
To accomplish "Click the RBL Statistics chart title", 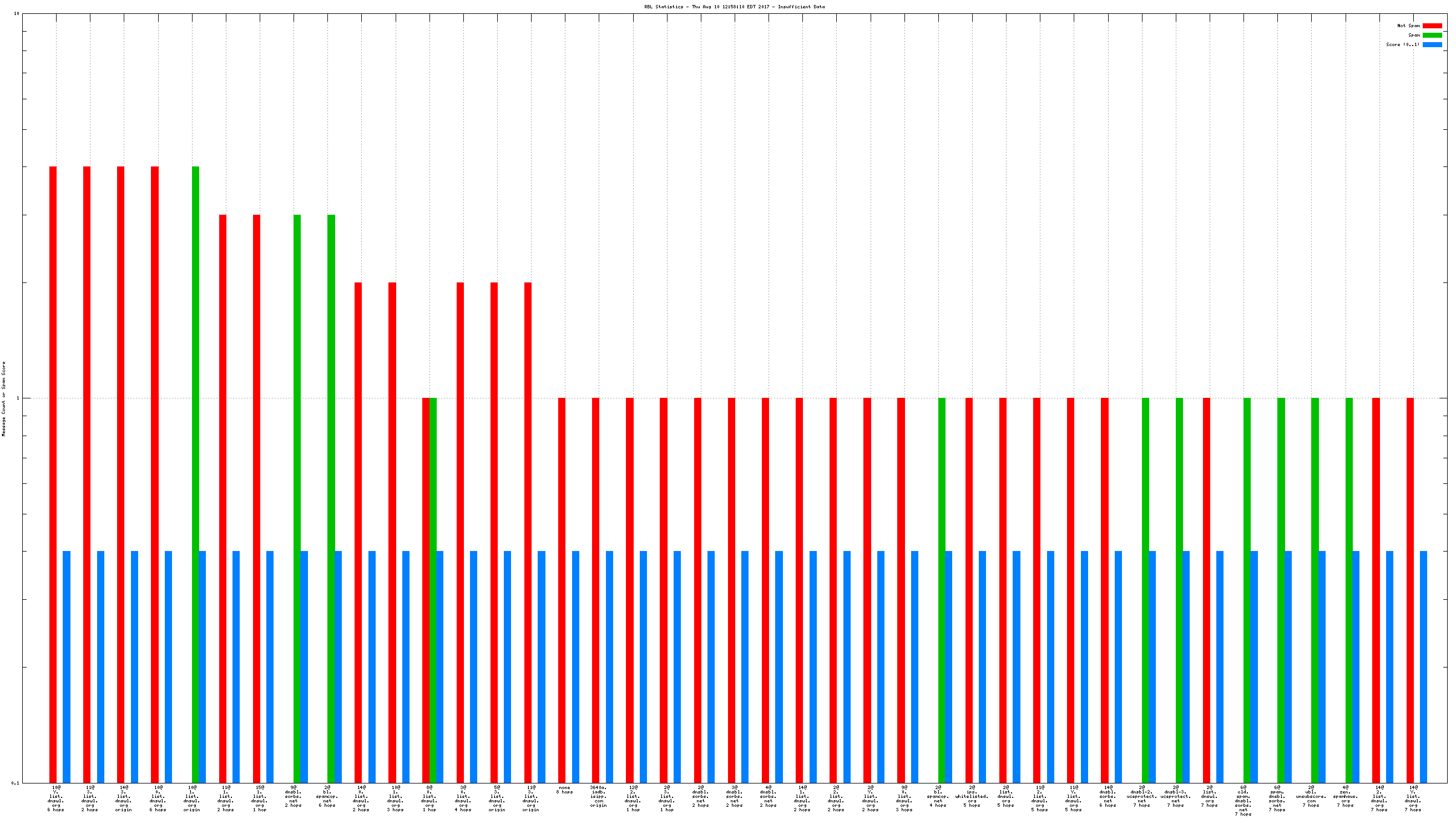I will [x=734, y=7].
